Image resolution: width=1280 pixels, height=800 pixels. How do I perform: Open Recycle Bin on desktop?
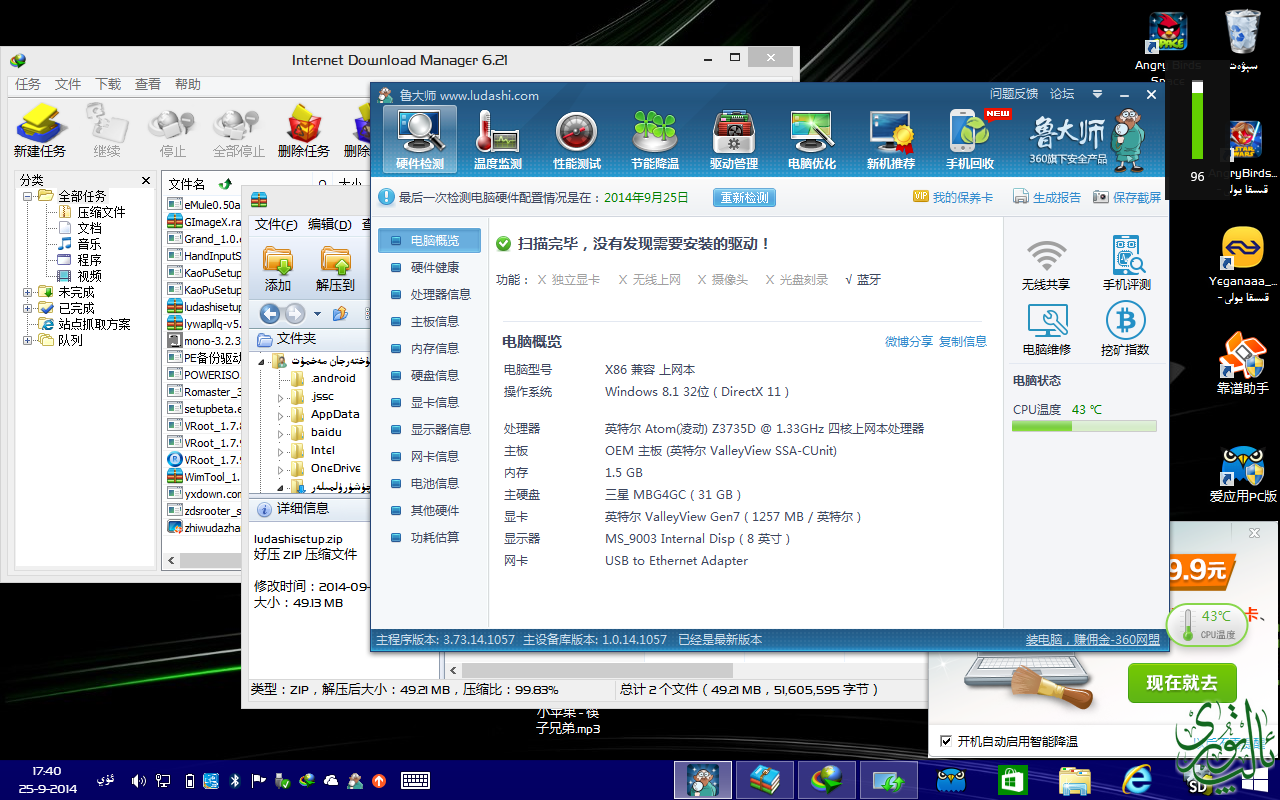(1243, 40)
